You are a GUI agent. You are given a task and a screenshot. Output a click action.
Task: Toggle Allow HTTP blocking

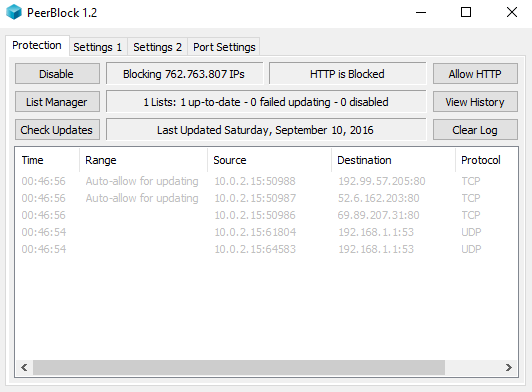click(x=475, y=74)
